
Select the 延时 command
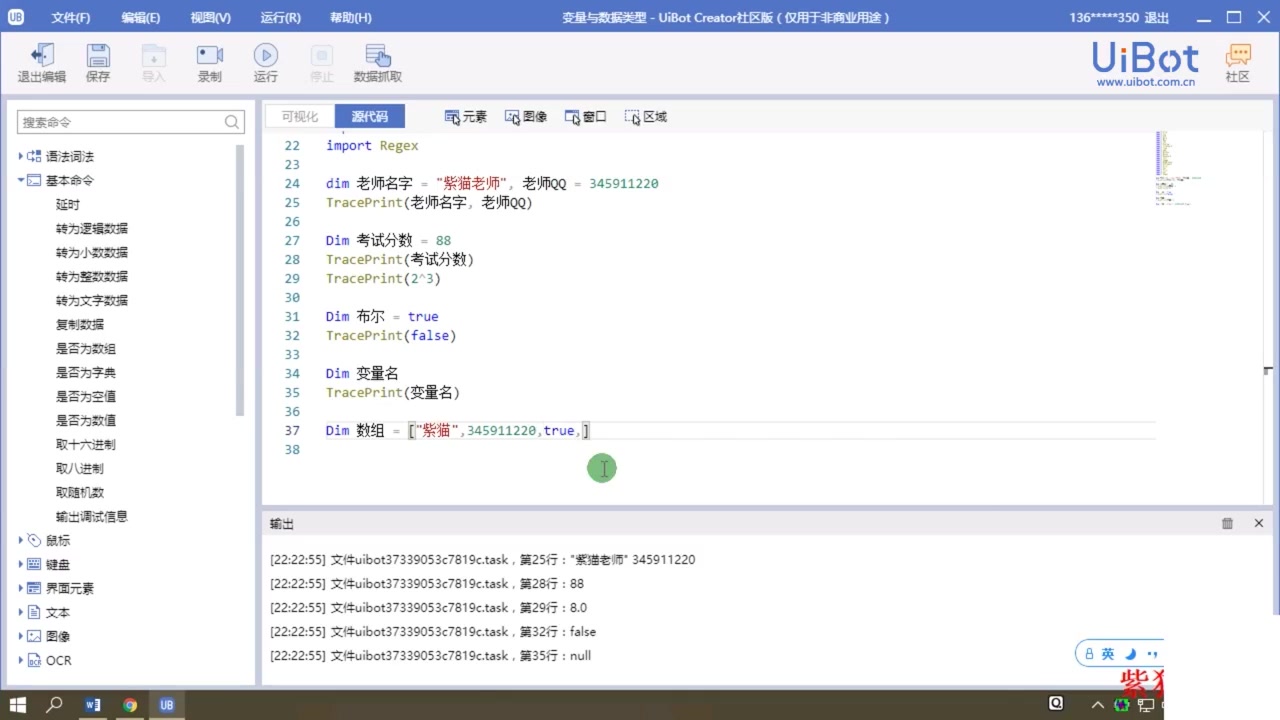(68, 205)
